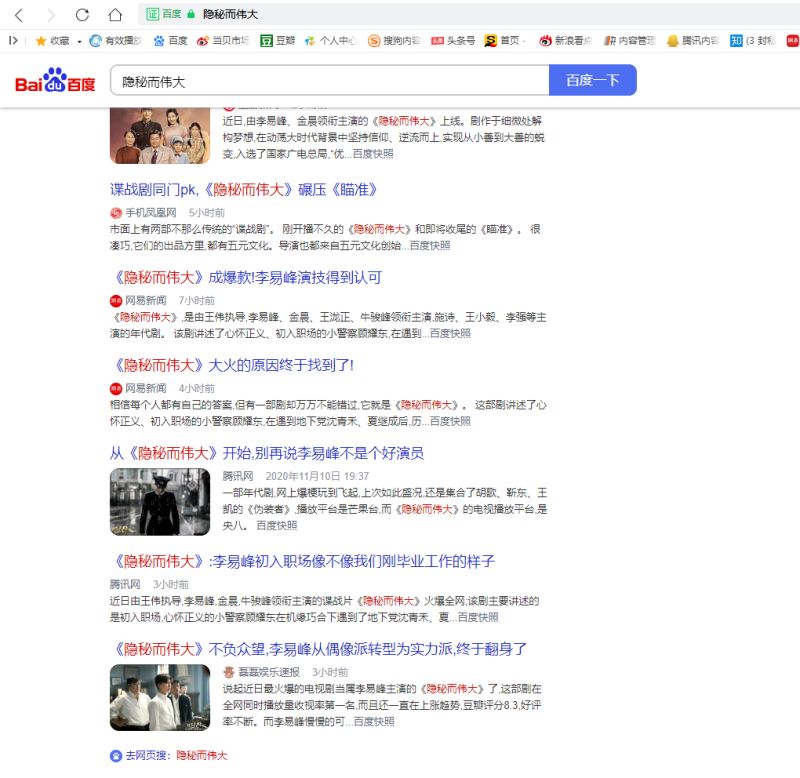Screen dimensions: 800x778
Task: Click the green secure lock icon
Action: click(x=191, y=14)
